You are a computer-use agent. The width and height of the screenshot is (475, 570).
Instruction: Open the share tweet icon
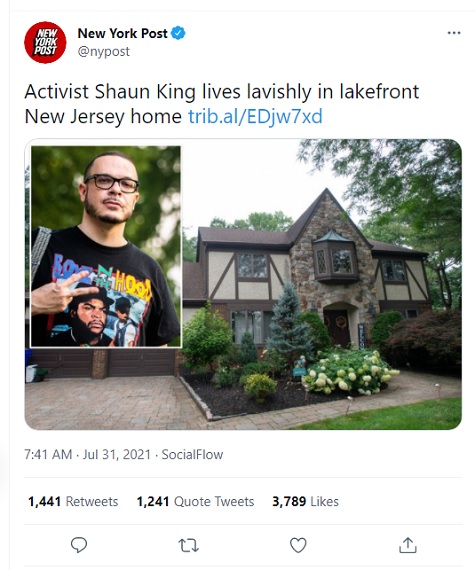coord(407,545)
